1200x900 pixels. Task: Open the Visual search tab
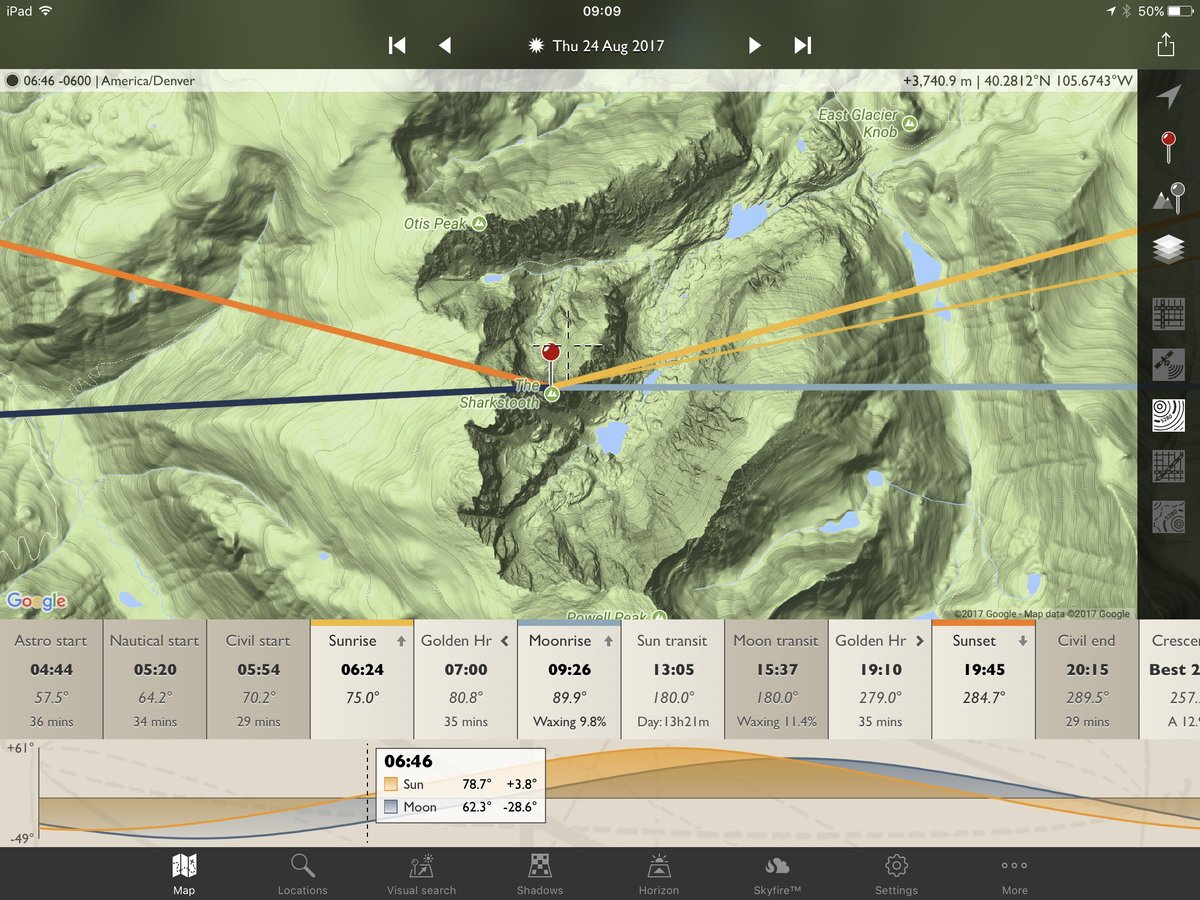tap(421, 874)
